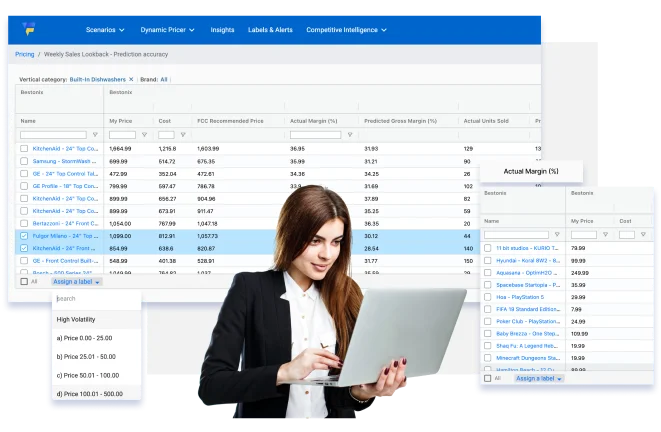Open Labels & Alerts menu item
661x432 pixels.
270,30
